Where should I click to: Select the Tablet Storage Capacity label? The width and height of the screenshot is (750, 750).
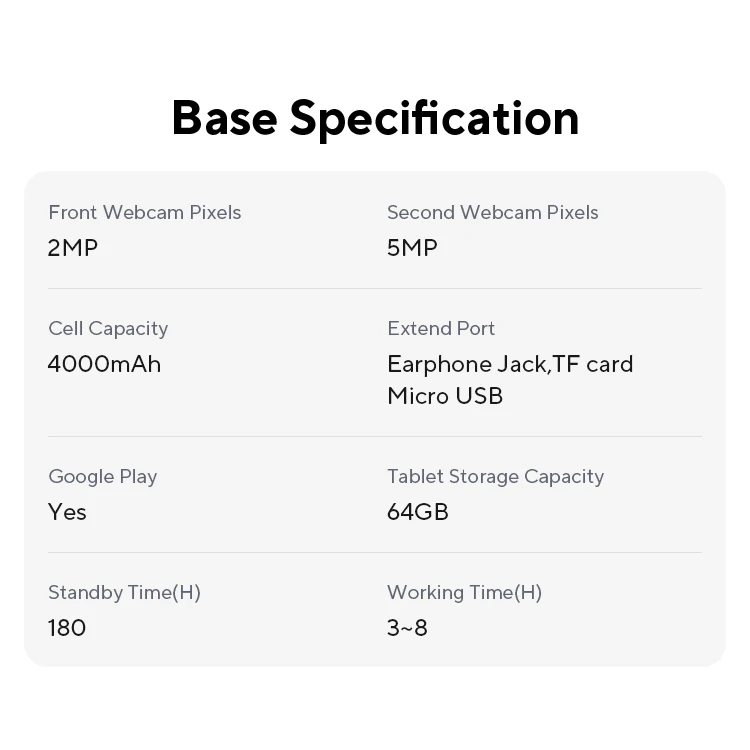coord(495,476)
